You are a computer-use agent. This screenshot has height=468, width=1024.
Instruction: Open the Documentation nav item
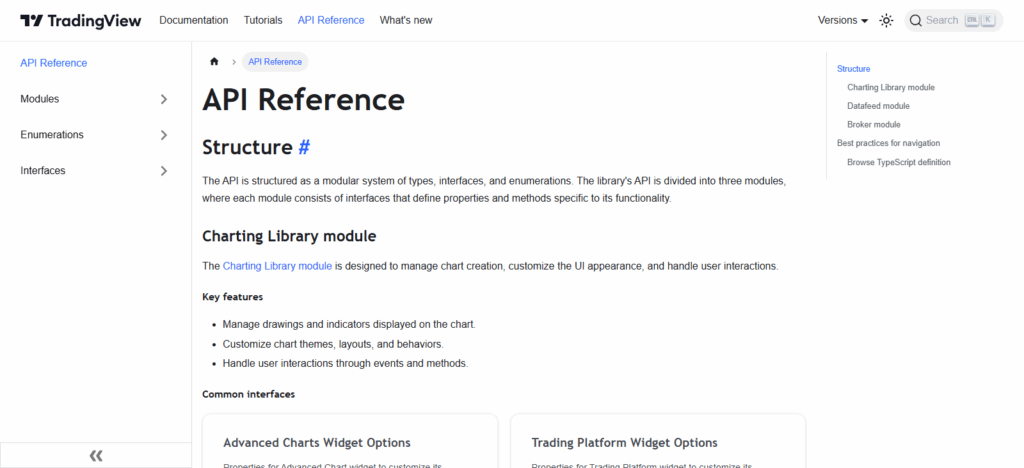point(193,20)
